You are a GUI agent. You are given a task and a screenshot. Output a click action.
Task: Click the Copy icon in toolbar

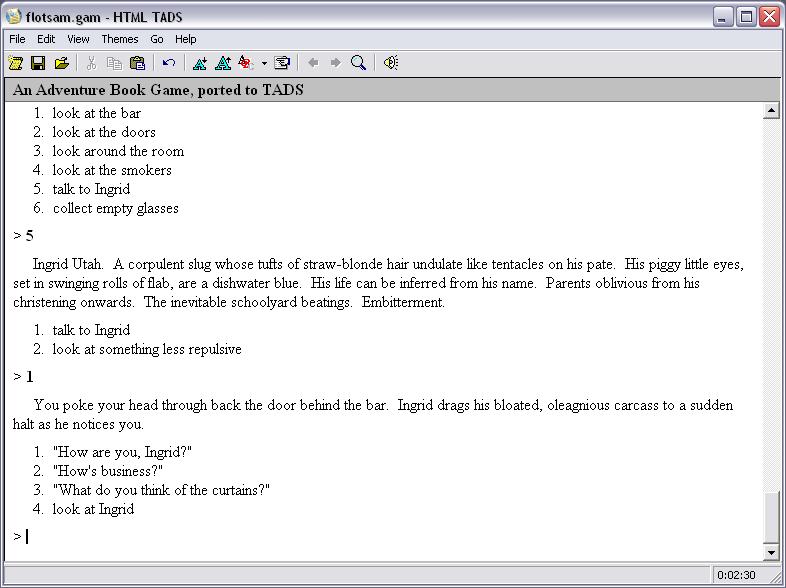point(114,63)
